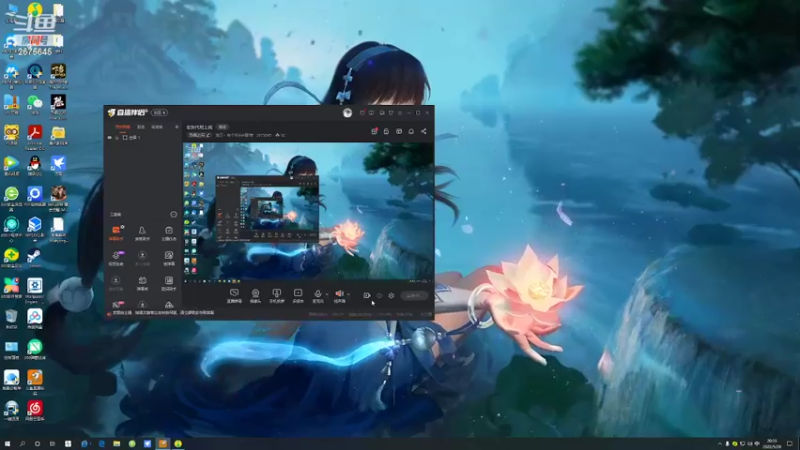Open the screen capture source in the bottom toolbar
Screen dimensions: 800x450
click(x=234, y=295)
